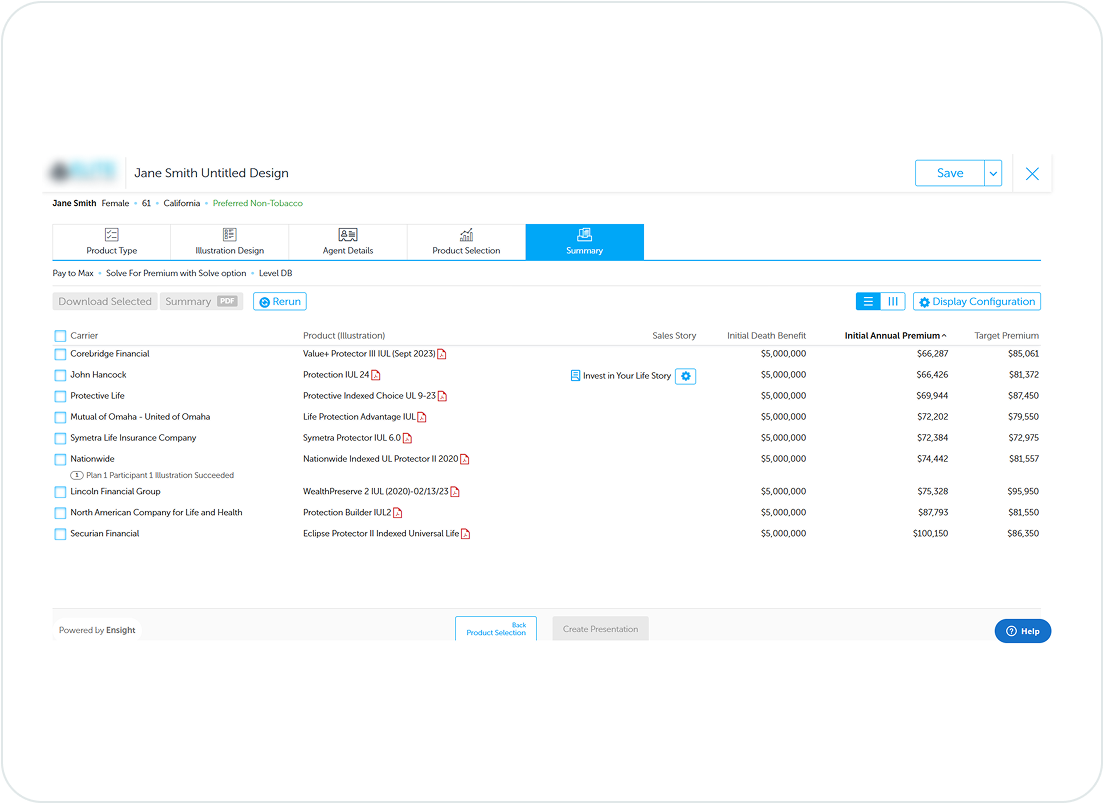The width and height of the screenshot is (1103, 803).
Task: Click the Summary PDF button
Action: [201, 302]
